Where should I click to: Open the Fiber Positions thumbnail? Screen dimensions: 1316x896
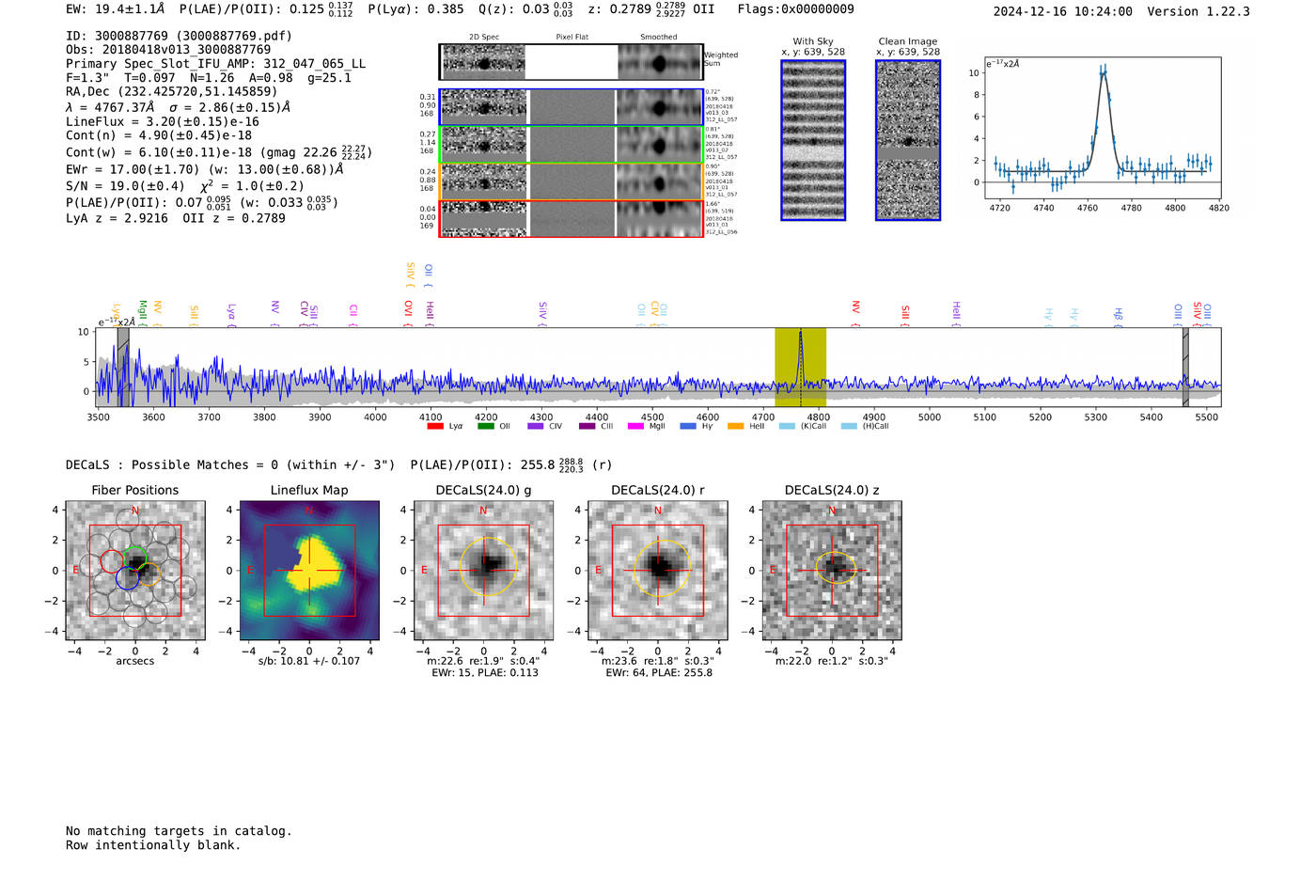coord(135,571)
